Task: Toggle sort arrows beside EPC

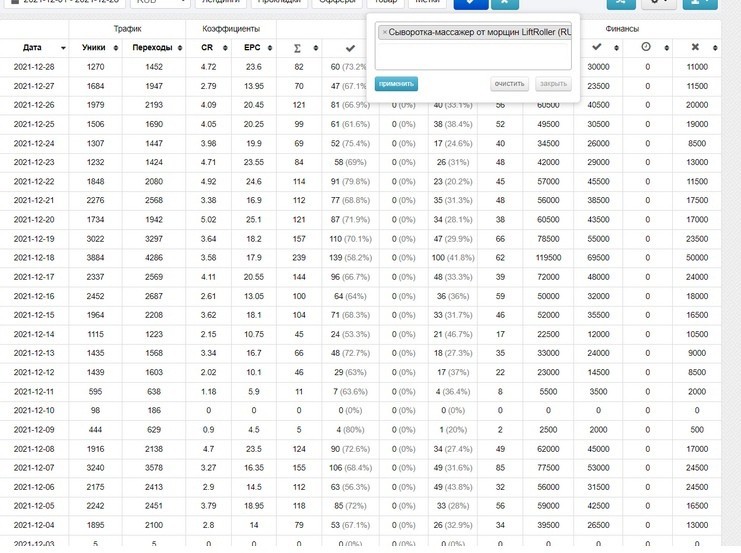Action: (x=270, y=48)
